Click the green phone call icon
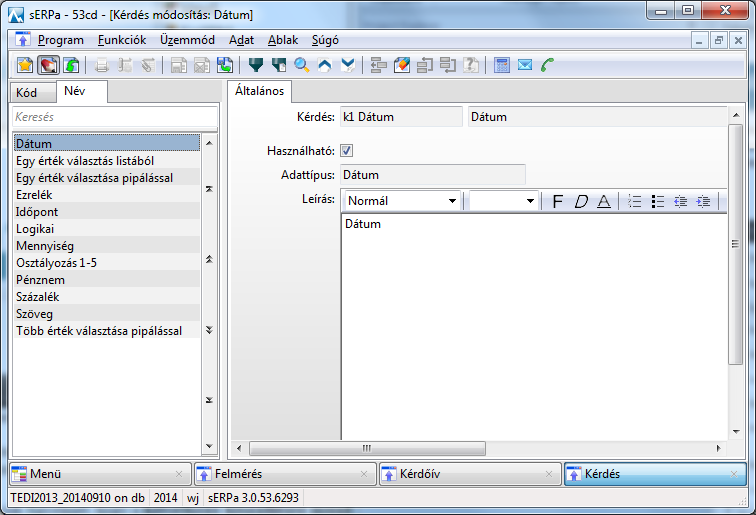Screen dimensions: 756x515 [x=548, y=65]
